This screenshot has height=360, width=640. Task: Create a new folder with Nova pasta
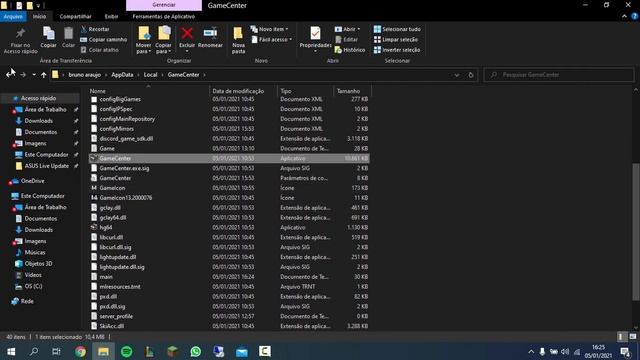(x=238, y=40)
